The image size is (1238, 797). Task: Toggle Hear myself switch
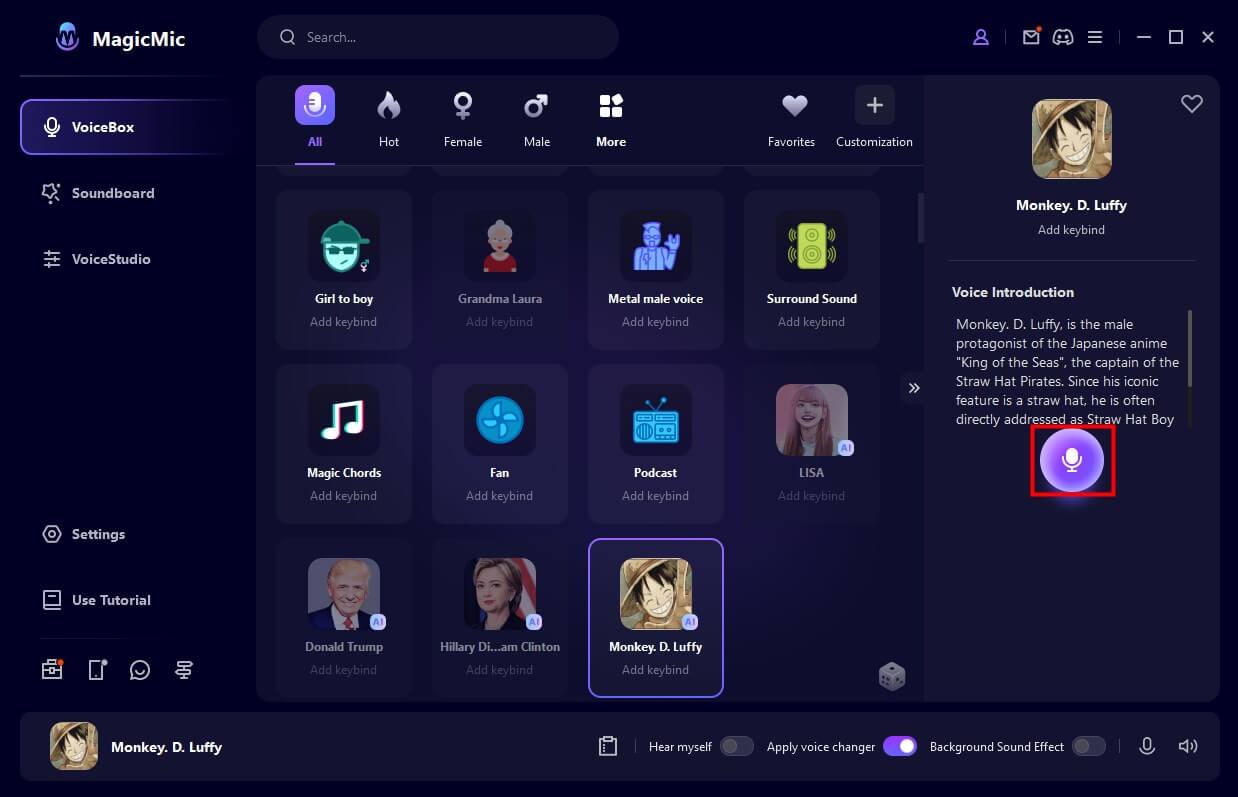coord(737,746)
